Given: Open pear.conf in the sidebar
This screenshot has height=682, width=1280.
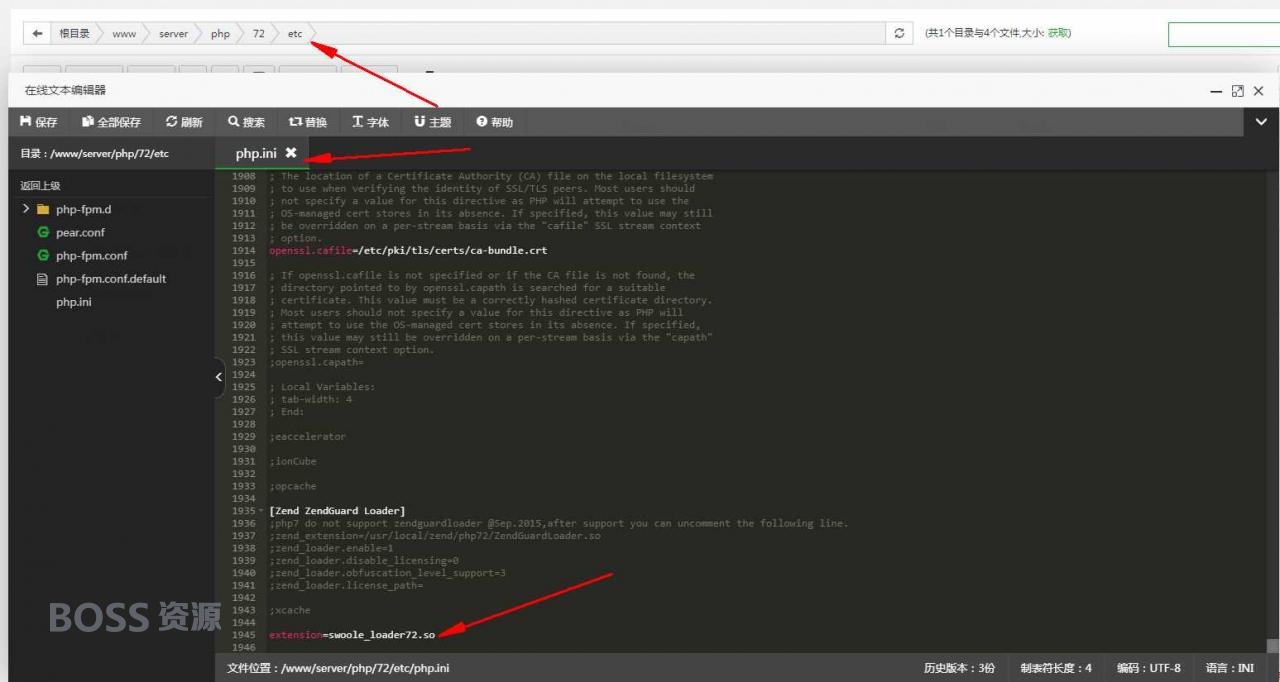Looking at the screenshot, I should (x=80, y=232).
